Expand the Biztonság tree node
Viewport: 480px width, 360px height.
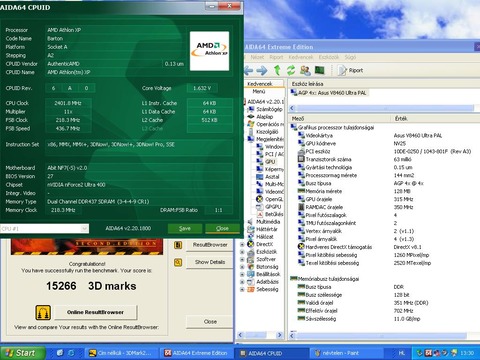[242, 267]
